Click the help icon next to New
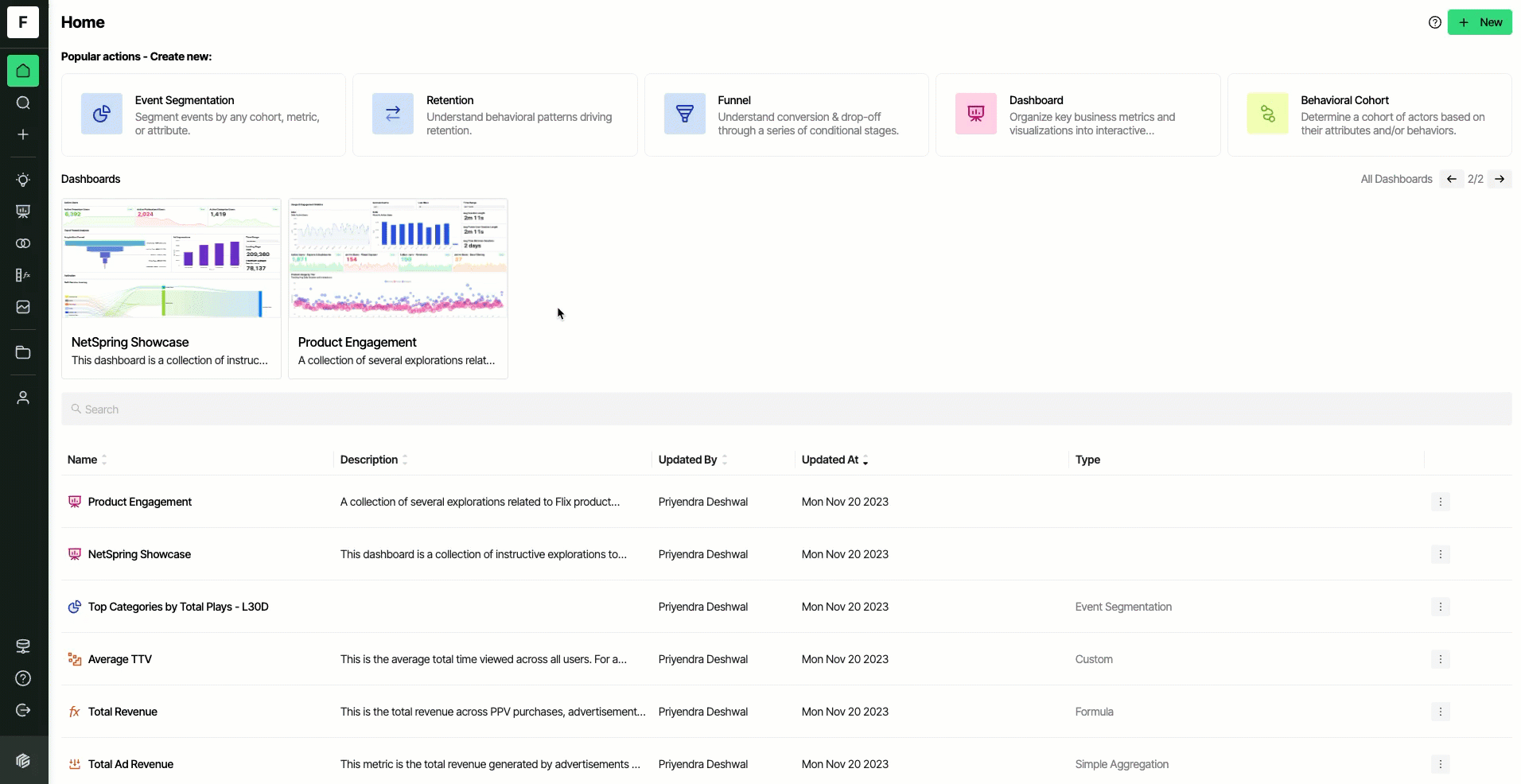The height and width of the screenshot is (784, 1521). point(1435,22)
